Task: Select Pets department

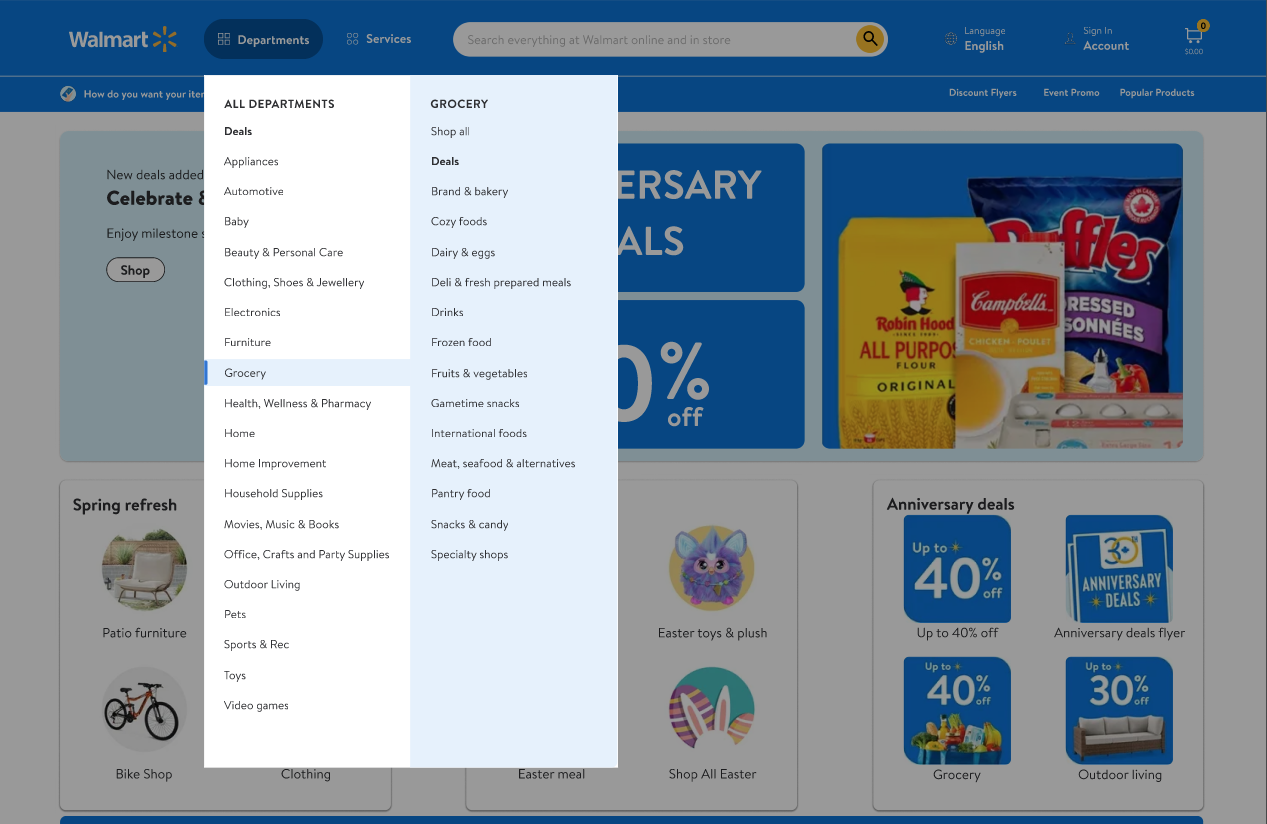Action: pos(235,614)
